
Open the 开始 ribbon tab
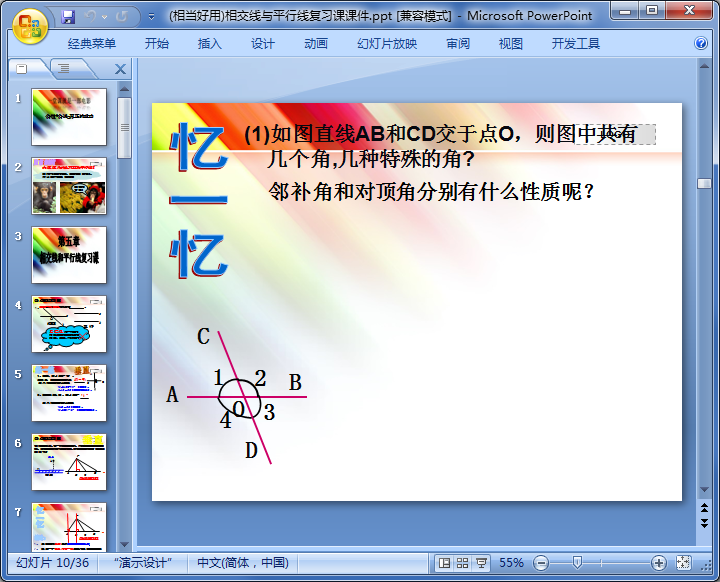pyautogui.click(x=157, y=44)
